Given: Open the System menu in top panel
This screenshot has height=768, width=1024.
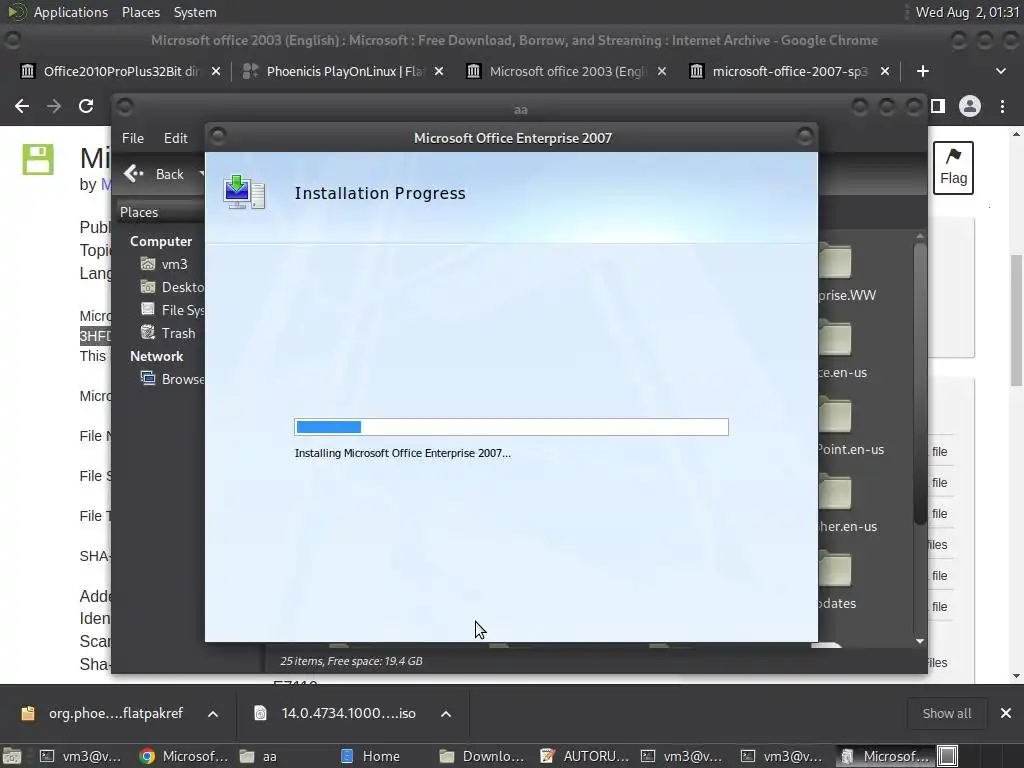Looking at the screenshot, I should tap(195, 12).
